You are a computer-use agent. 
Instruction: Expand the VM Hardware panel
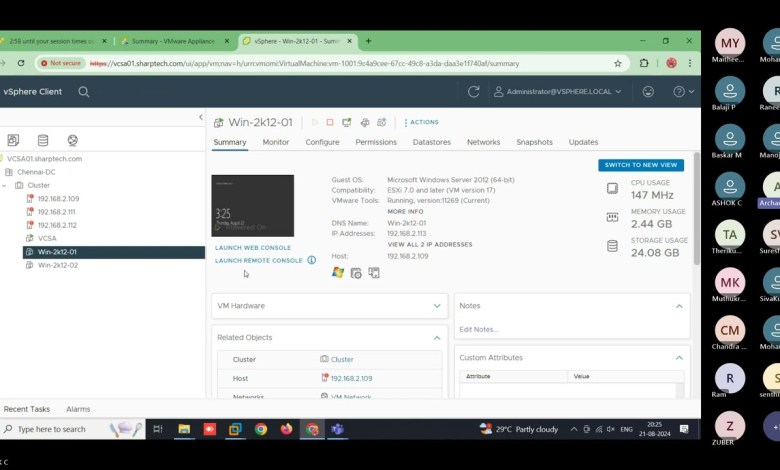point(437,306)
